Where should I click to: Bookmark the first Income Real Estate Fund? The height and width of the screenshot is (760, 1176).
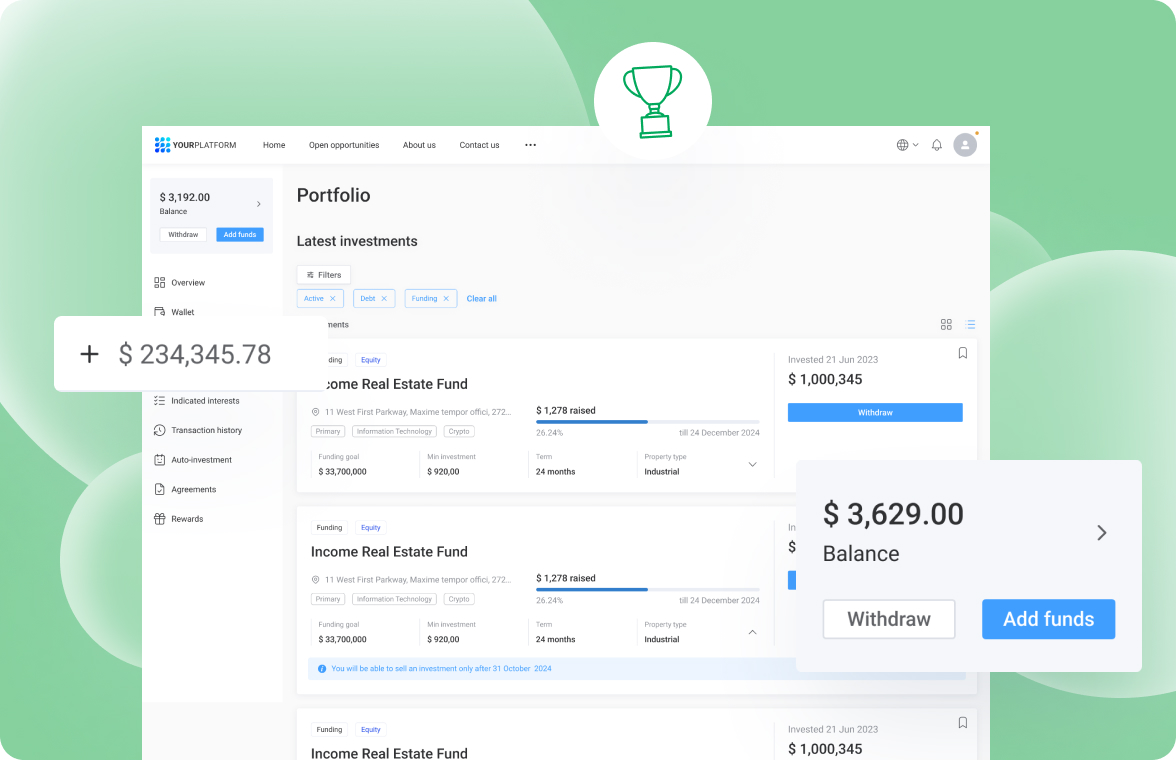(963, 353)
